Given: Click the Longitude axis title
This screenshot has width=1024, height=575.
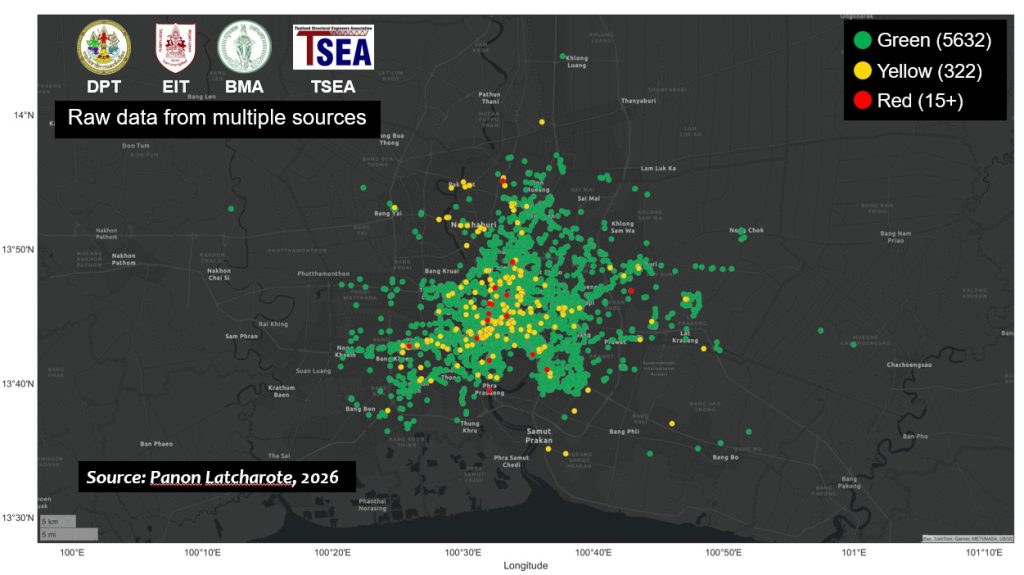Looking at the screenshot, I should pyautogui.click(x=525, y=566).
